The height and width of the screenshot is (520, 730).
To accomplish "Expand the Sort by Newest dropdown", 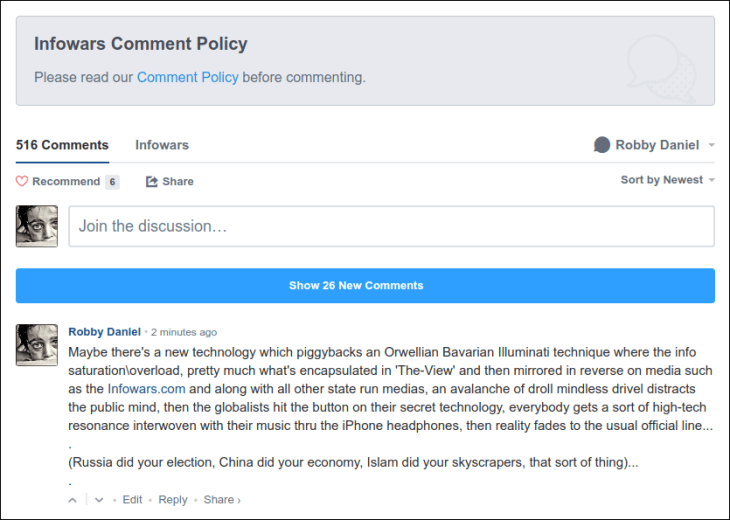I will [x=667, y=180].
